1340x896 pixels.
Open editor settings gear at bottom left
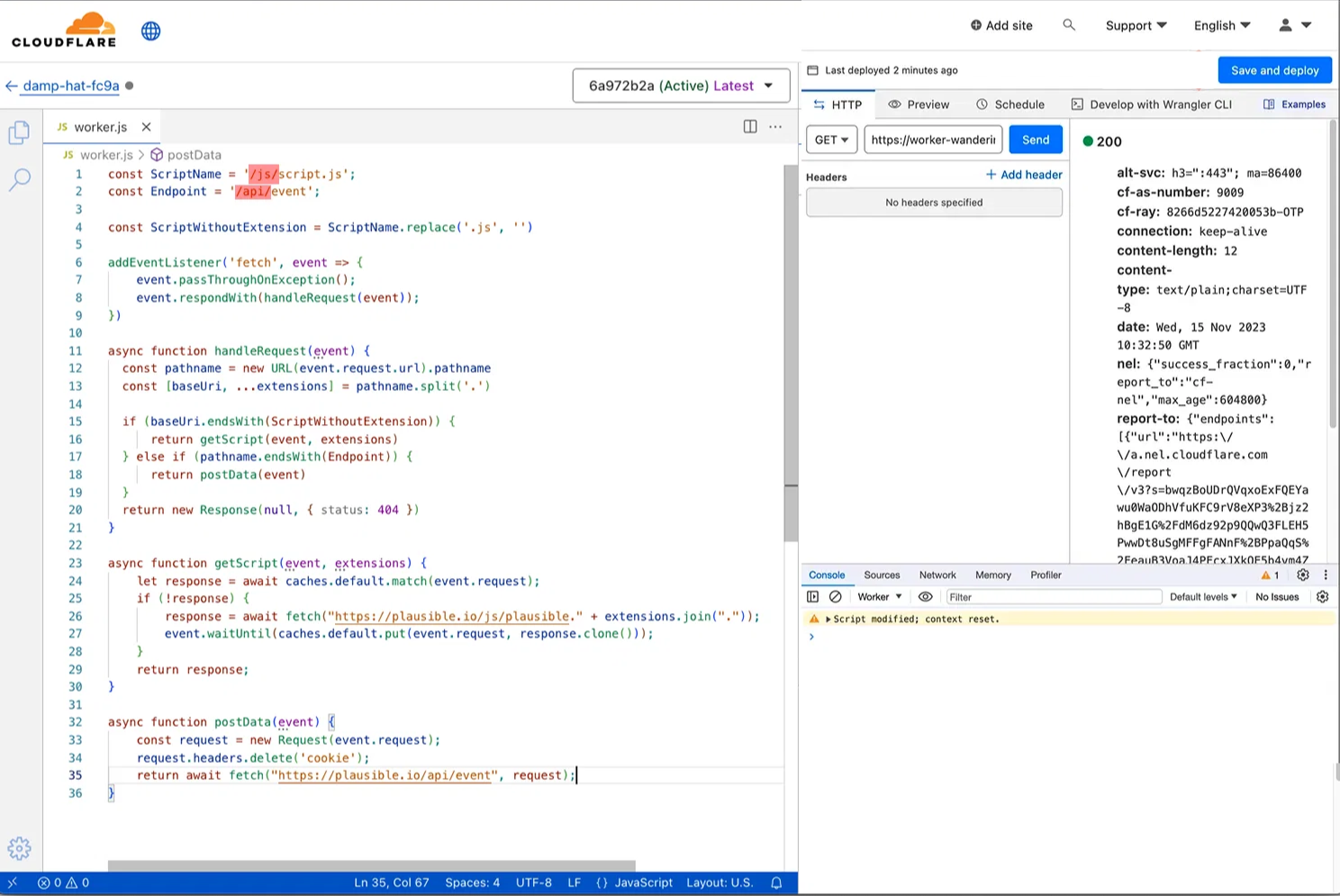click(19, 848)
